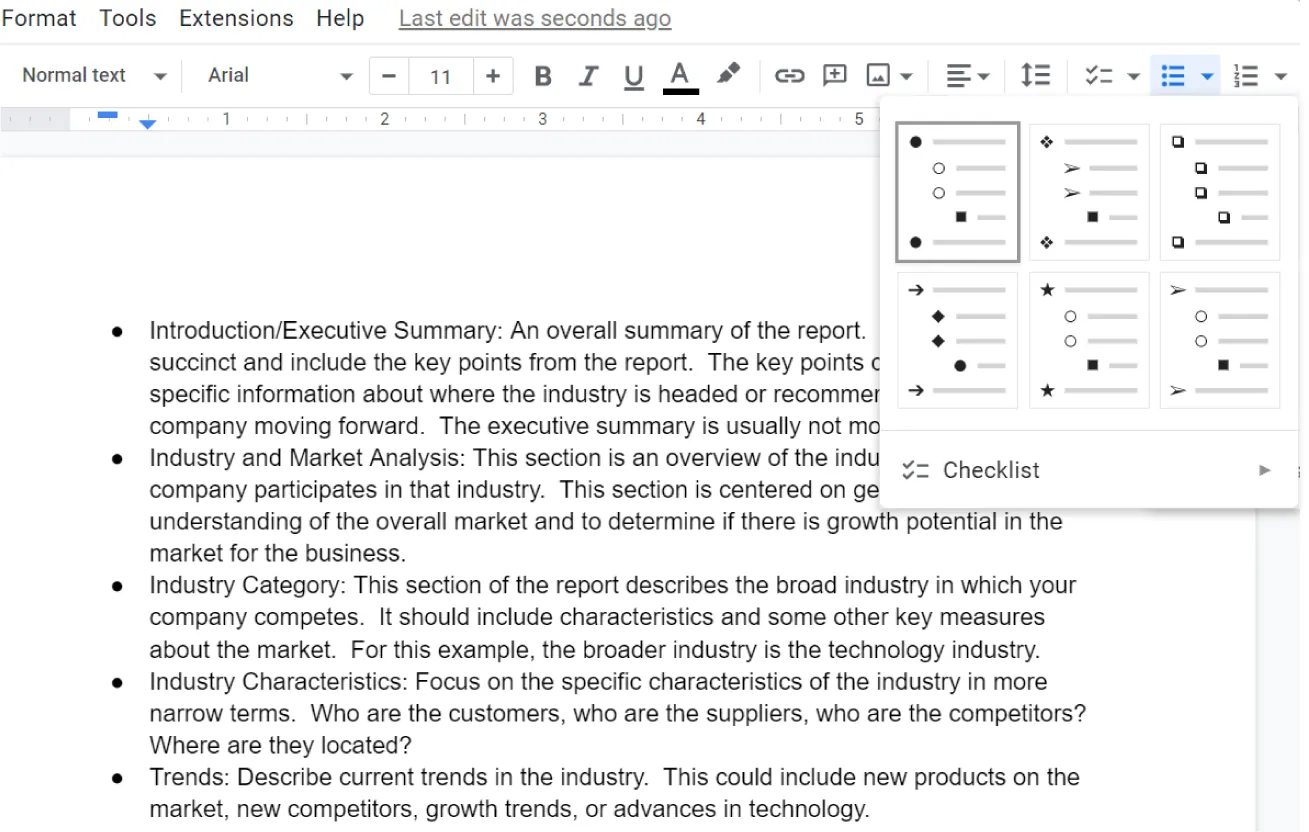
Task: Toggle italic formatting
Action: tap(588, 76)
